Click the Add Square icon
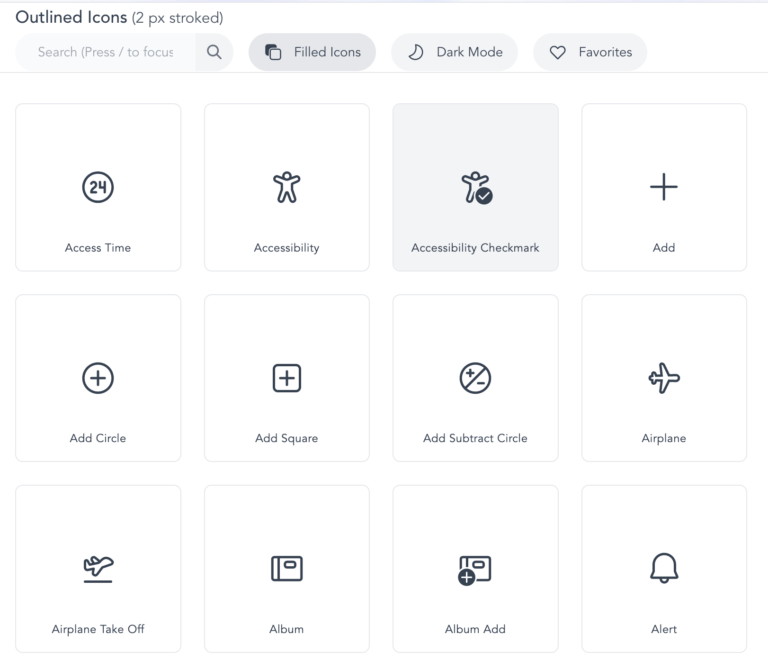The width and height of the screenshot is (768, 670). pos(286,377)
